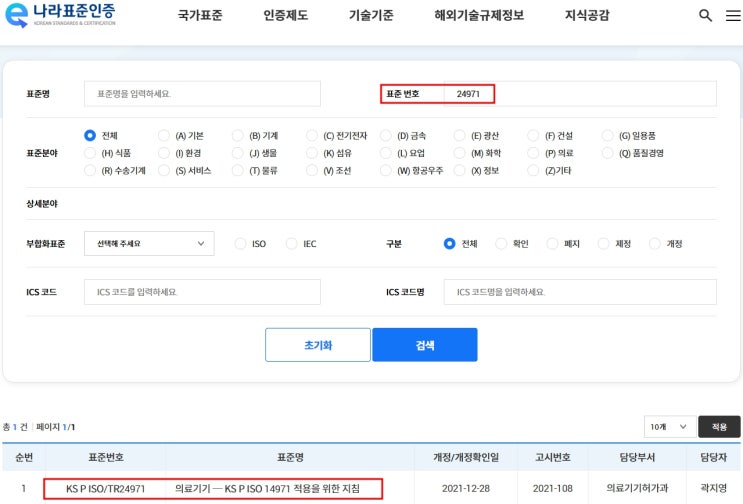
Task: Open the 10개 results-per-page dropdown
Action: (x=670, y=427)
